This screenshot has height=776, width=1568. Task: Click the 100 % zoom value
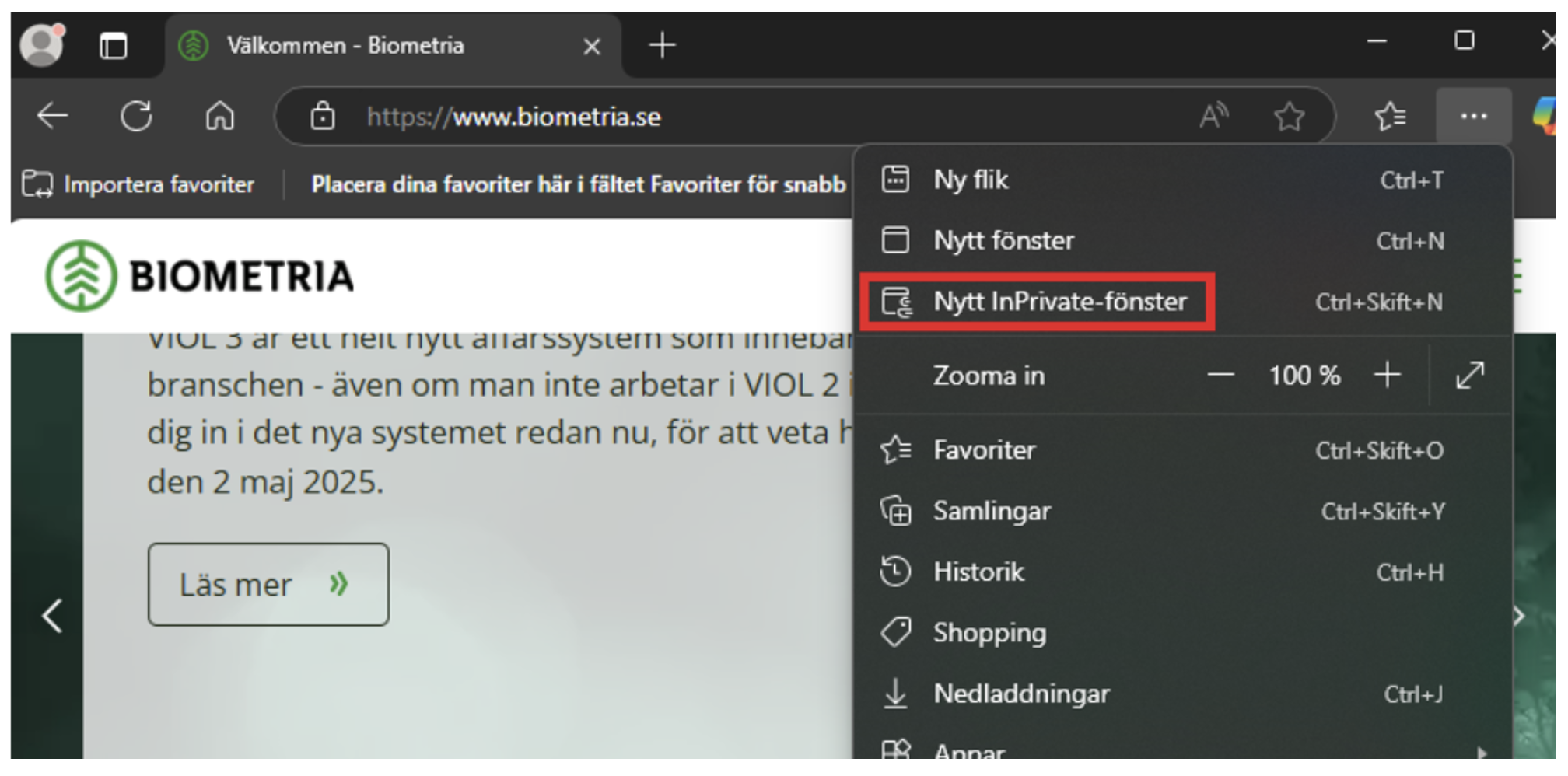tap(1304, 376)
